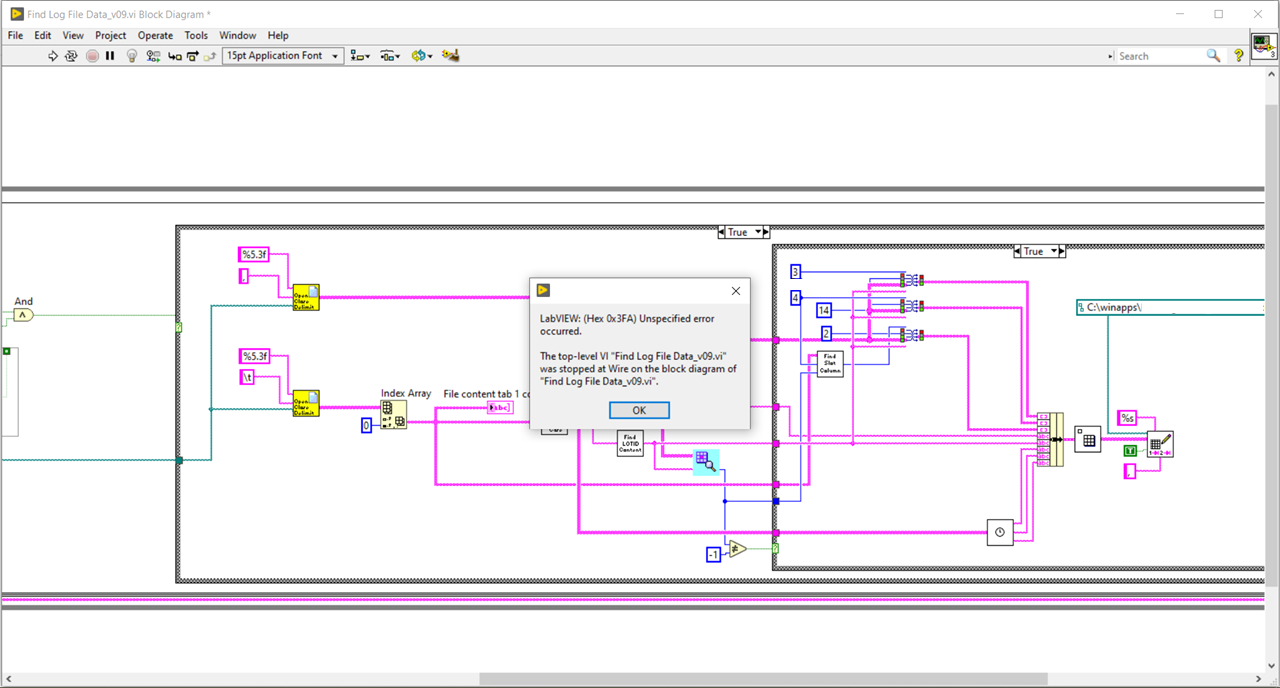Select the upper Open Delimited file node
This screenshot has width=1280, height=688.
(x=306, y=297)
